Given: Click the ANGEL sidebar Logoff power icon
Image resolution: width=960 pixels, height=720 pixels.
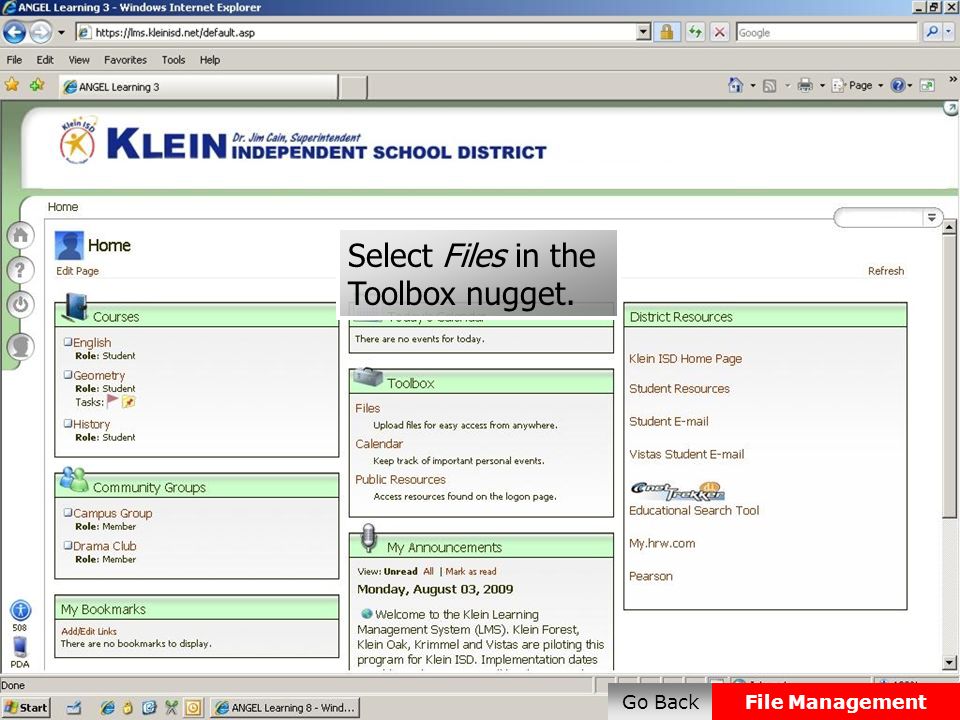Looking at the screenshot, I should pyautogui.click(x=20, y=304).
